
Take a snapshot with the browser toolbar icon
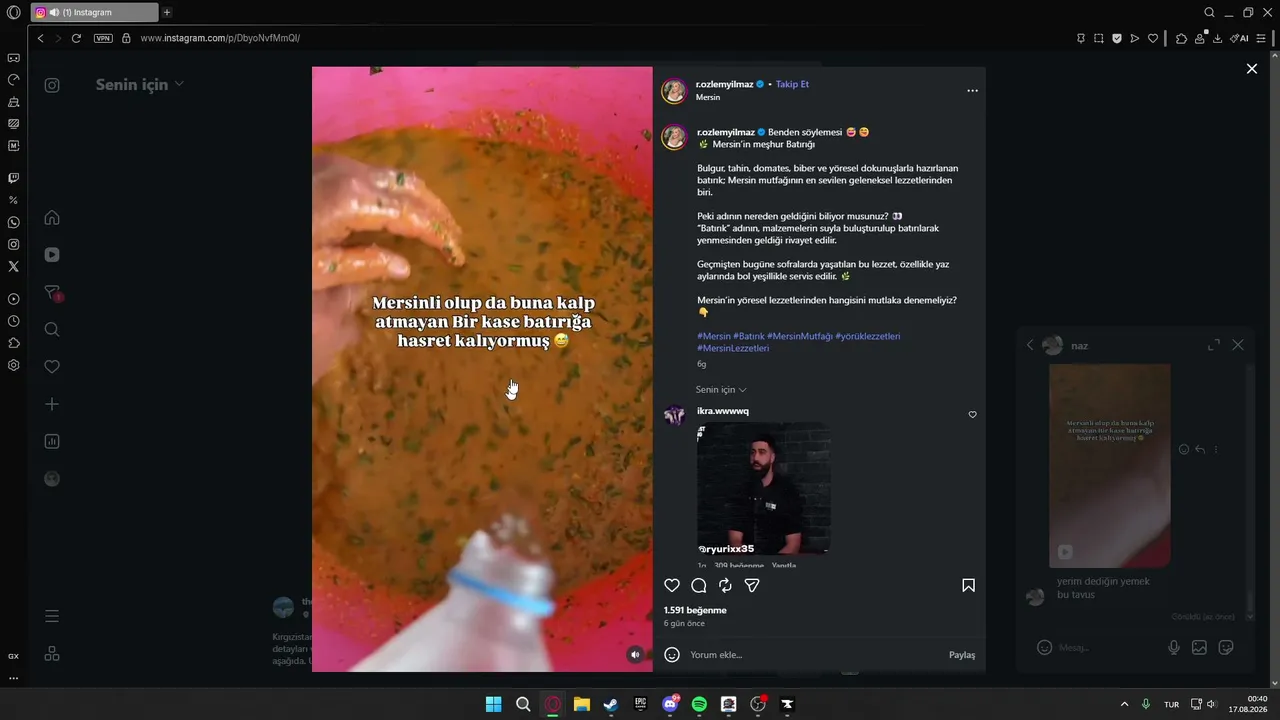pyautogui.click(x=1098, y=38)
